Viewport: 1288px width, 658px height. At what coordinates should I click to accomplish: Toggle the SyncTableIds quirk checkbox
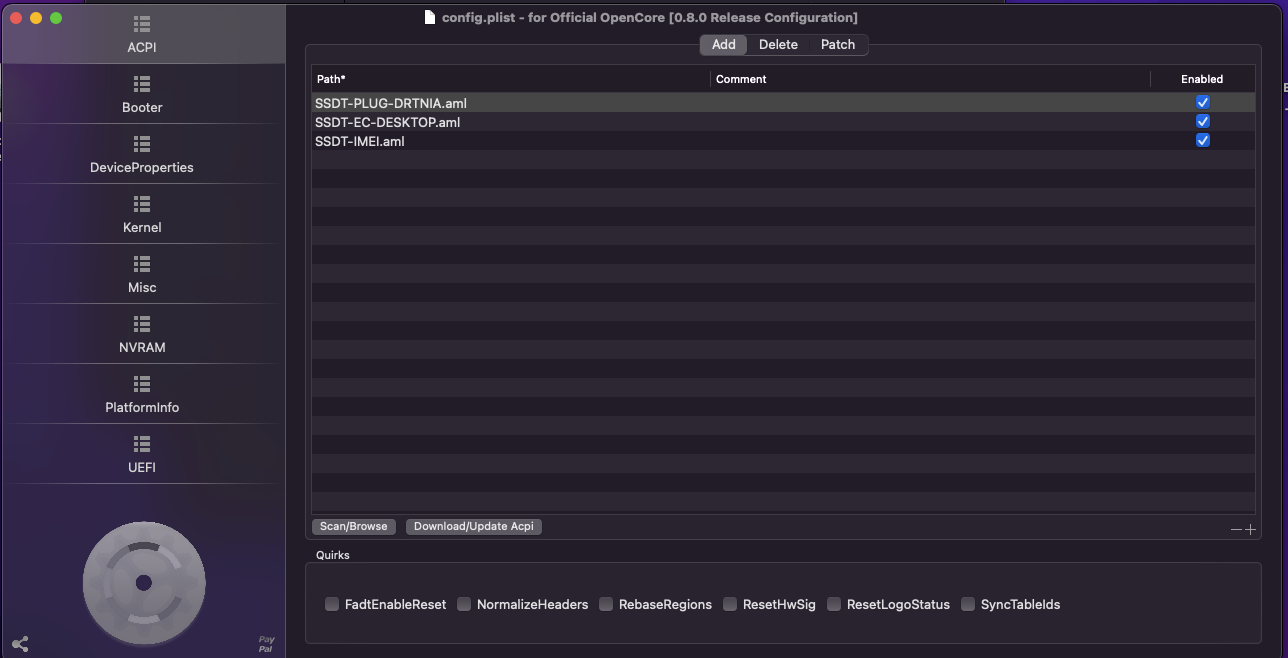pyautogui.click(x=968, y=604)
